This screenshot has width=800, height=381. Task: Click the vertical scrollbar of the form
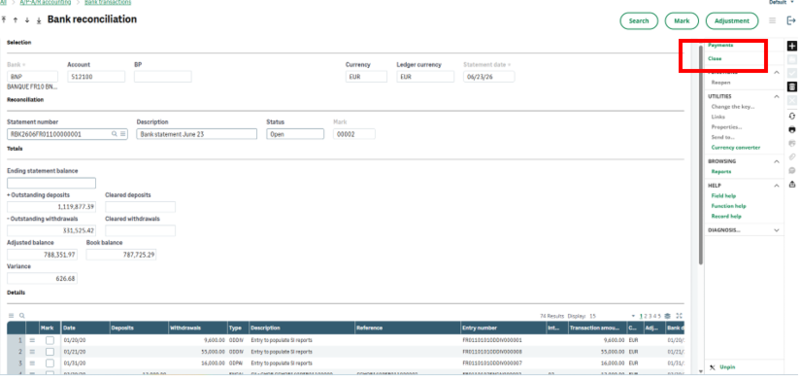click(701, 156)
